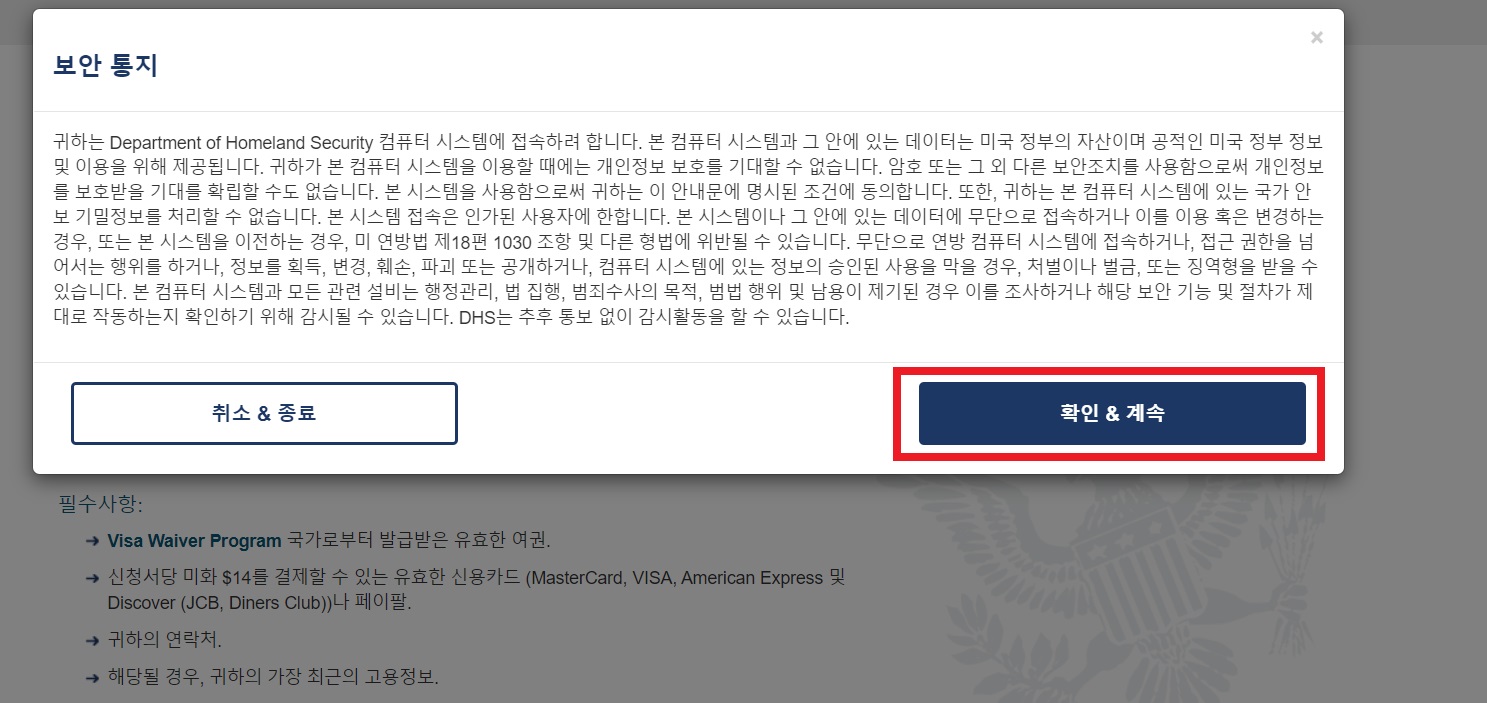Click the 확인 & 계속 button
1487x703 pixels.
1112,413
